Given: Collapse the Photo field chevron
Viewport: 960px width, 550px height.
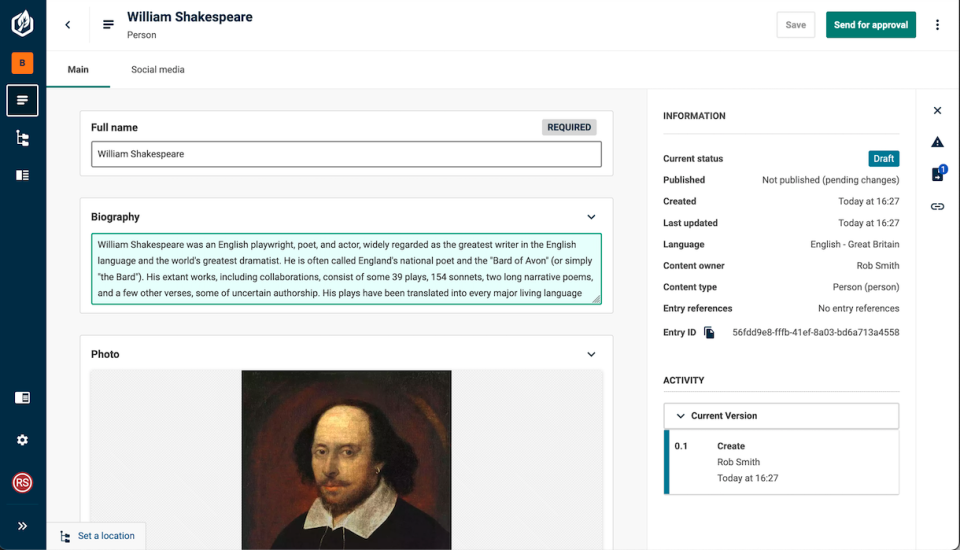Looking at the screenshot, I should pyautogui.click(x=591, y=354).
